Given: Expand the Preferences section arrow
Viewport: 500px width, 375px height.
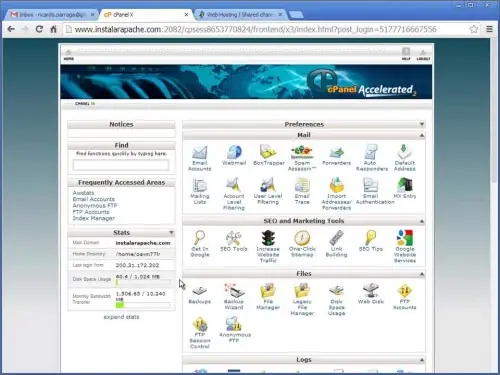Looking at the screenshot, I should click(x=422, y=124).
